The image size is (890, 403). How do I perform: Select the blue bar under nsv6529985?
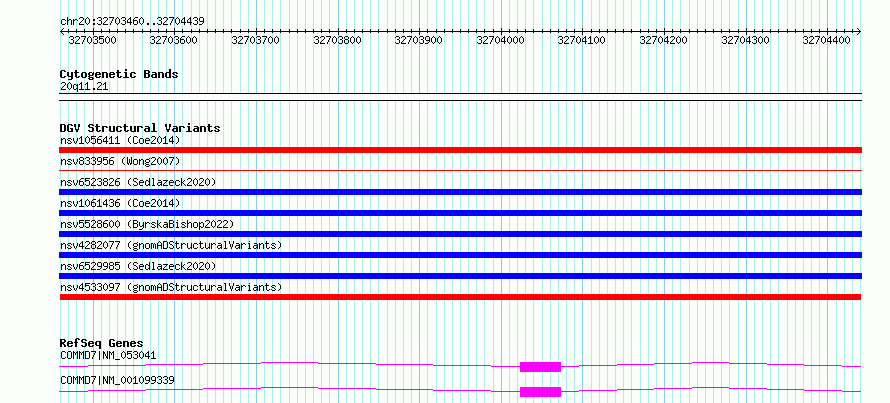click(460, 276)
